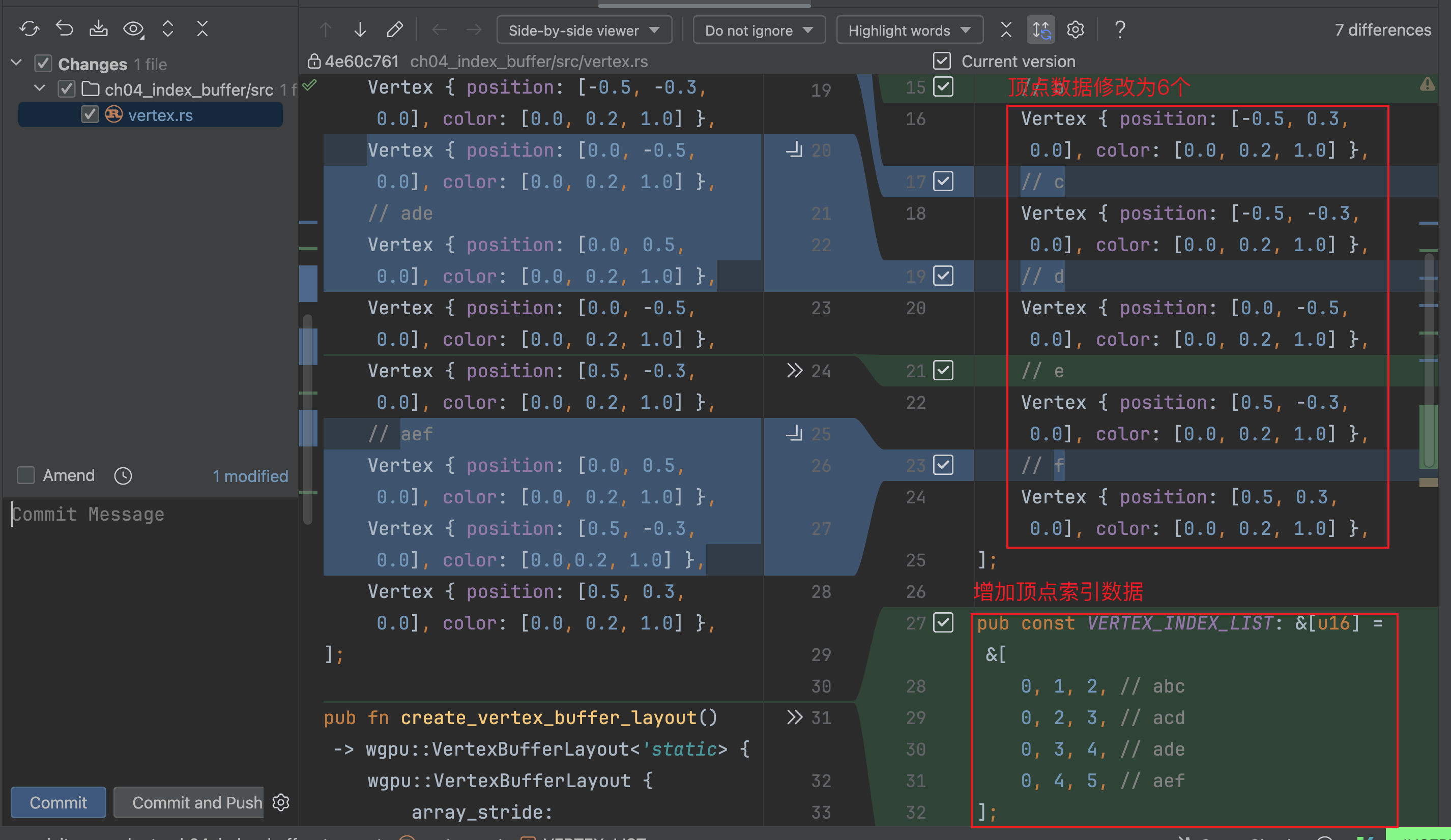Click the left arrow navigation icon
This screenshot has width=1451, height=840.
440,30
